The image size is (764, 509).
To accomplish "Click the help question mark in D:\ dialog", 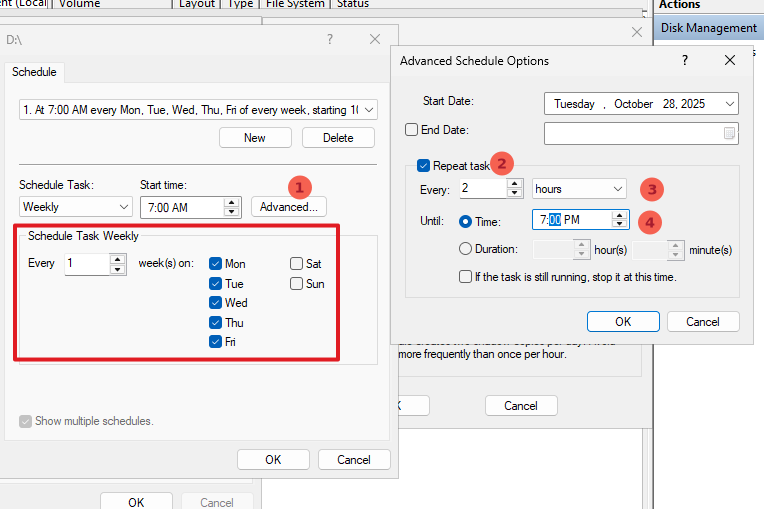I will click(x=330, y=39).
